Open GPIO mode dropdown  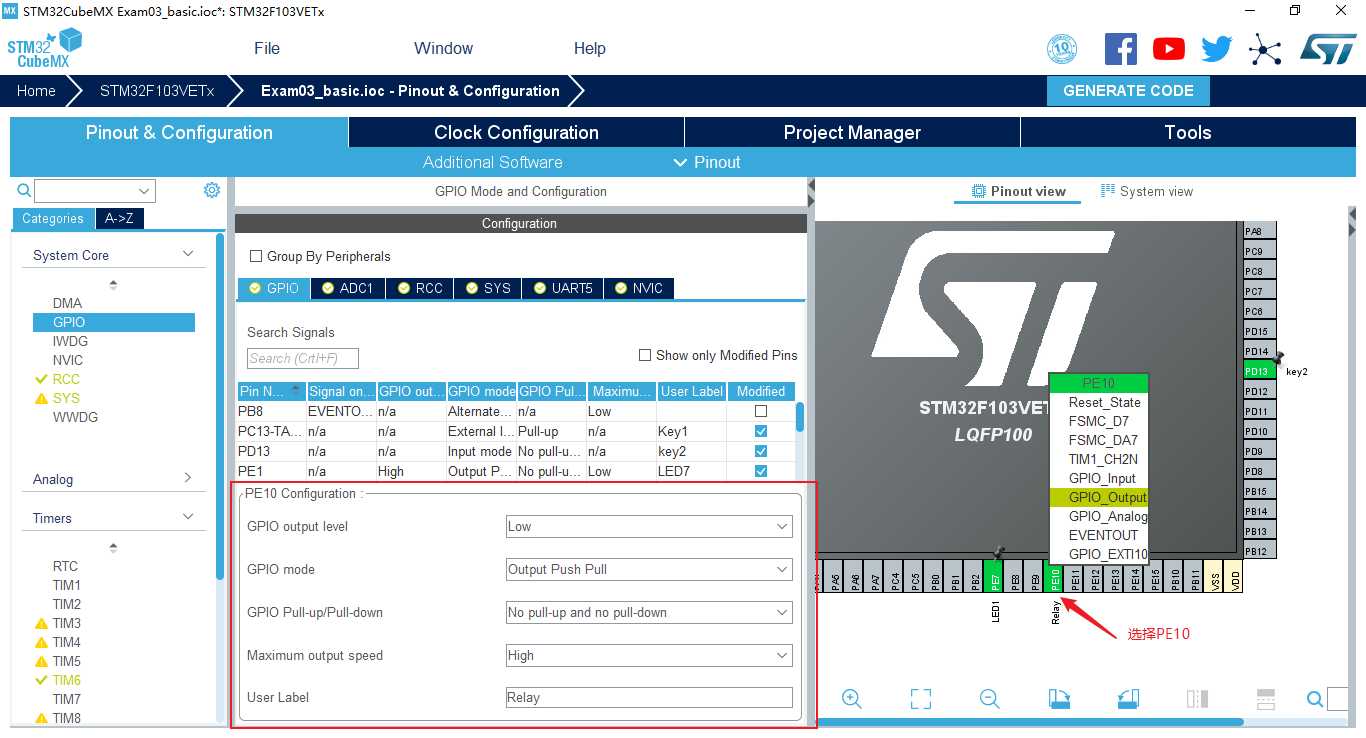click(x=649, y=569)
